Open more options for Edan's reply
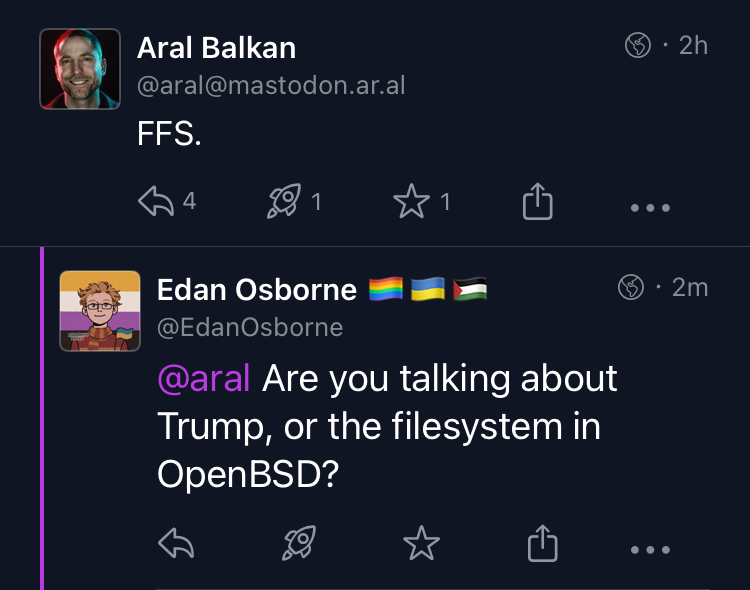 (650, 549)
